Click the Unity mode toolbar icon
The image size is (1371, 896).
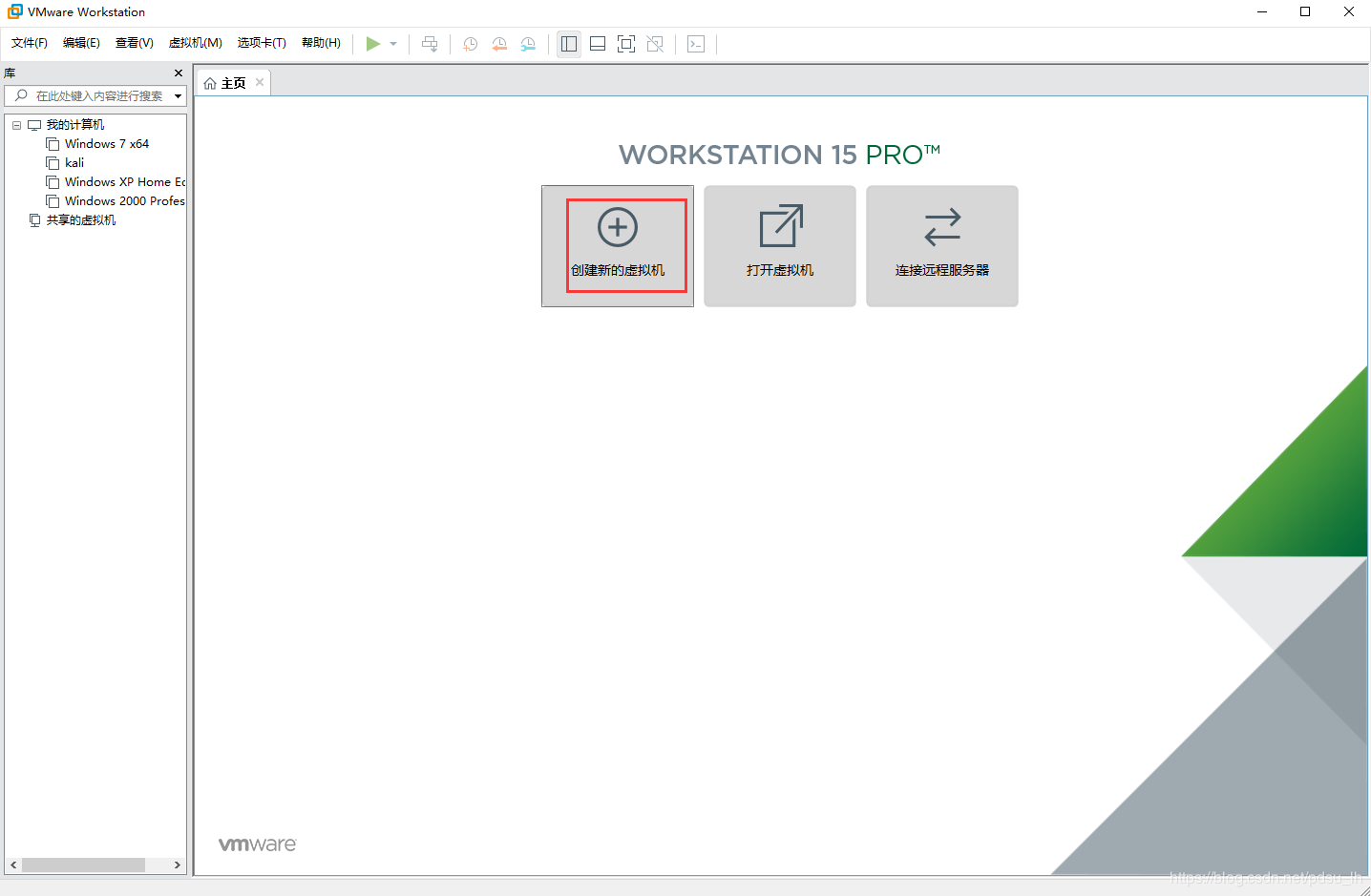pos(655,44)
